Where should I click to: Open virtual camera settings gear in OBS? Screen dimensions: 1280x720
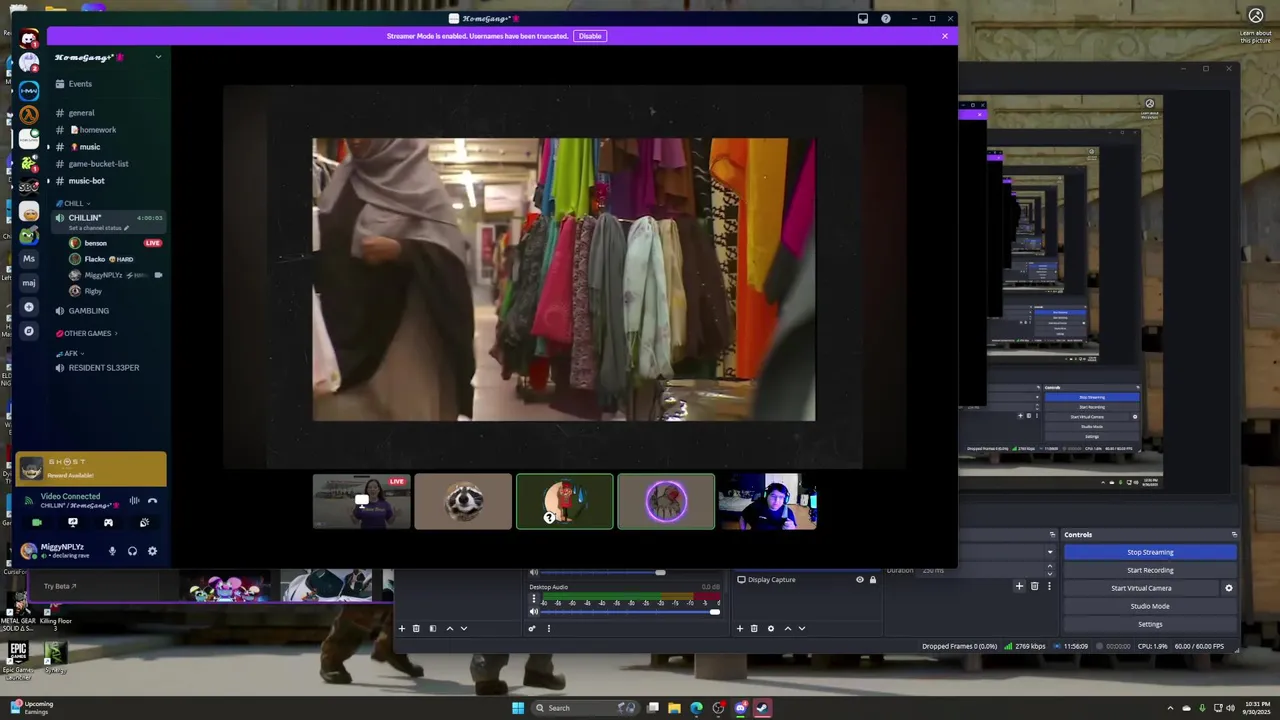(1229, 588)
